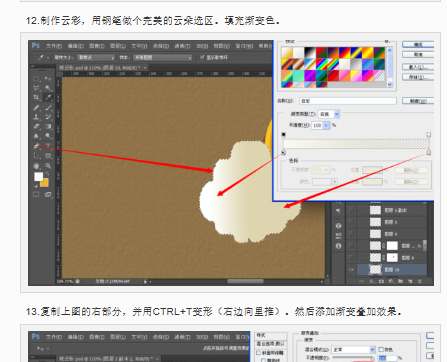Select the Brush tool in step 12 toolbox
Viewport: 447px width, 362px height.
[48, 108]
